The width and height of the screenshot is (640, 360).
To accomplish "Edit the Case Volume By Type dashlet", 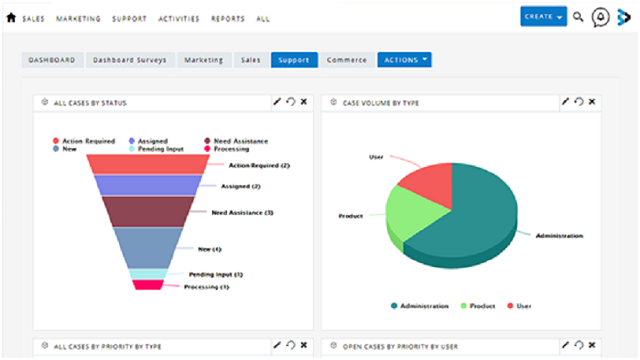I will (565, 102).
